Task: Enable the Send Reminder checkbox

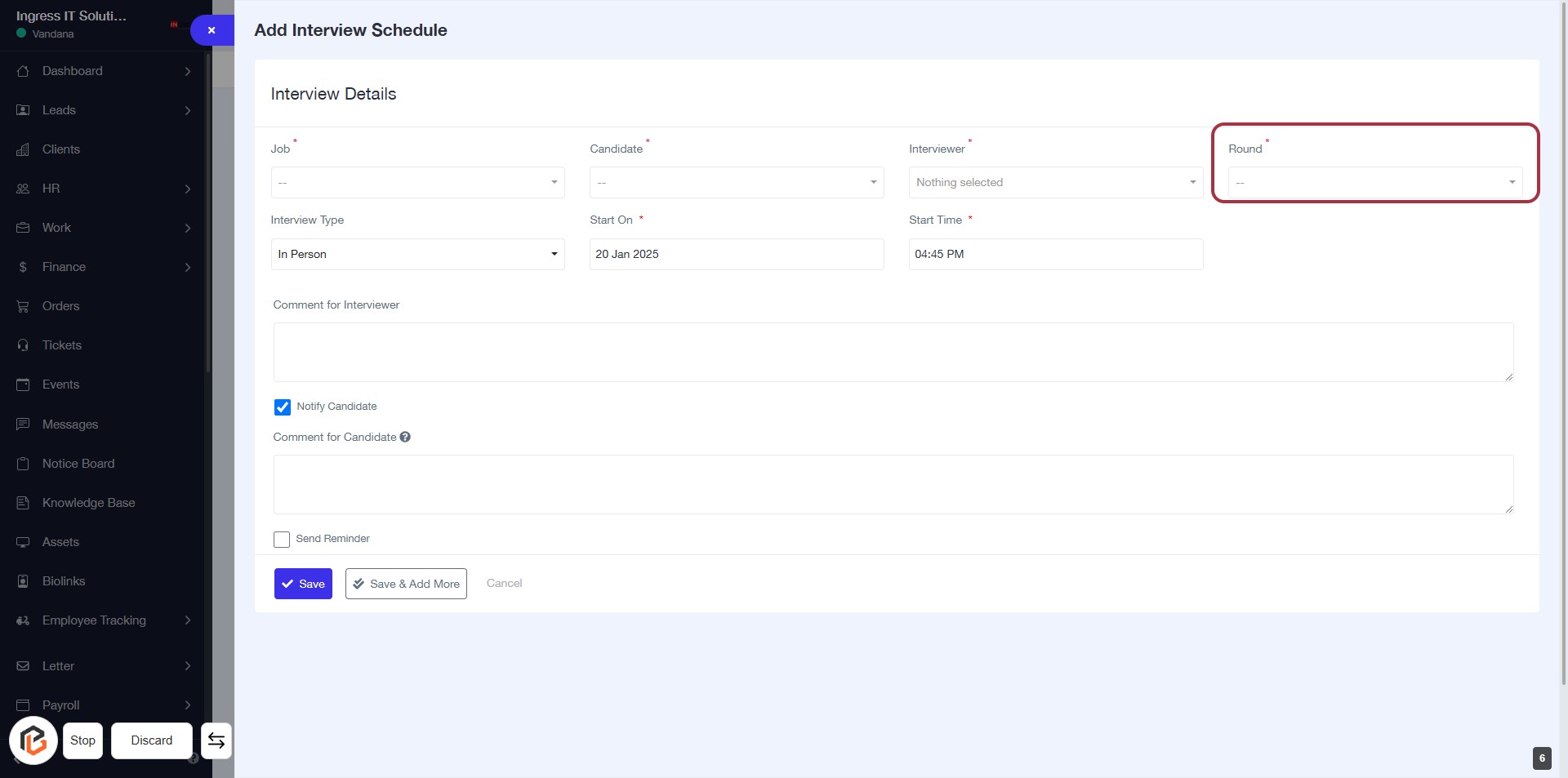Action: (282, 540)
